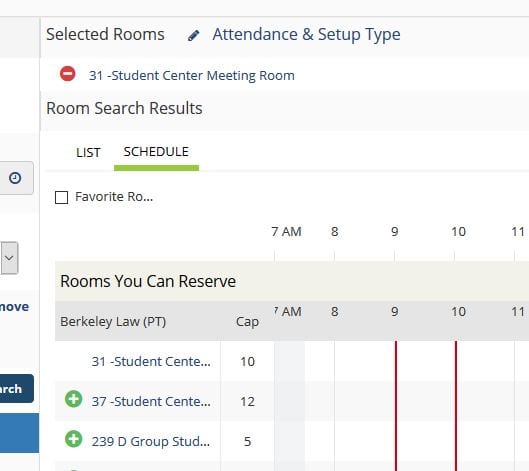Click the dark blue Search button

coord(17,388)
